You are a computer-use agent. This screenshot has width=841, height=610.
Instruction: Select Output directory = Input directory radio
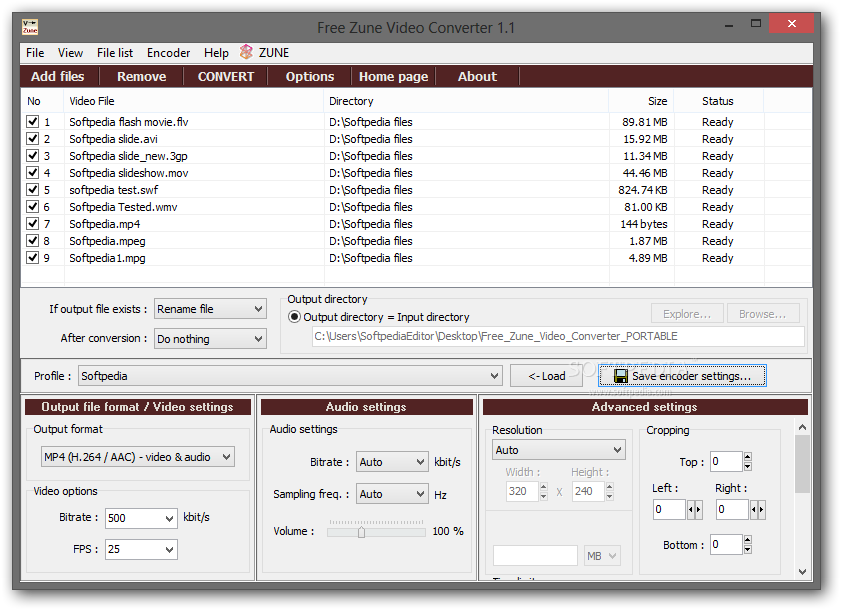click(x=294, y=317)
